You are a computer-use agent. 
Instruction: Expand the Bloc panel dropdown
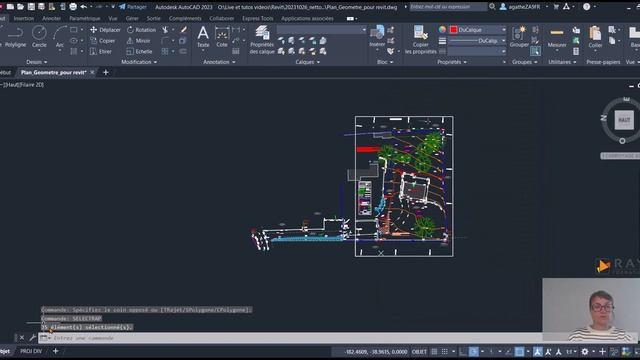coord(385,62)
